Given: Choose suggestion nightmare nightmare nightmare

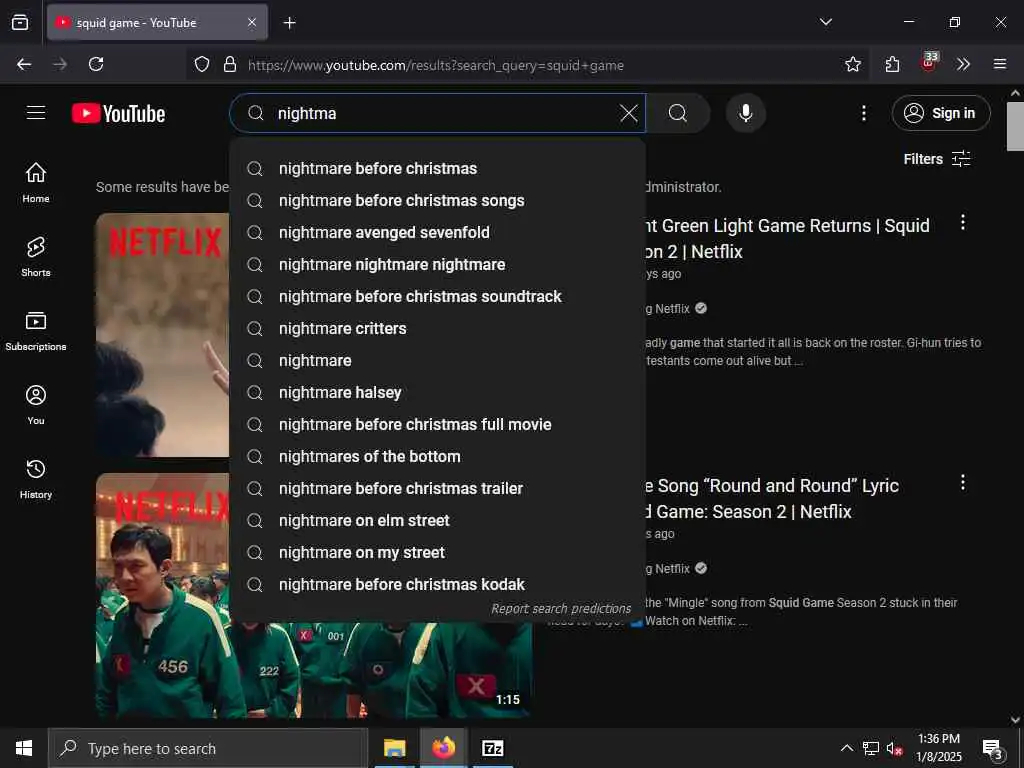Looking at the screenshot, I should [x=438, y=264].
